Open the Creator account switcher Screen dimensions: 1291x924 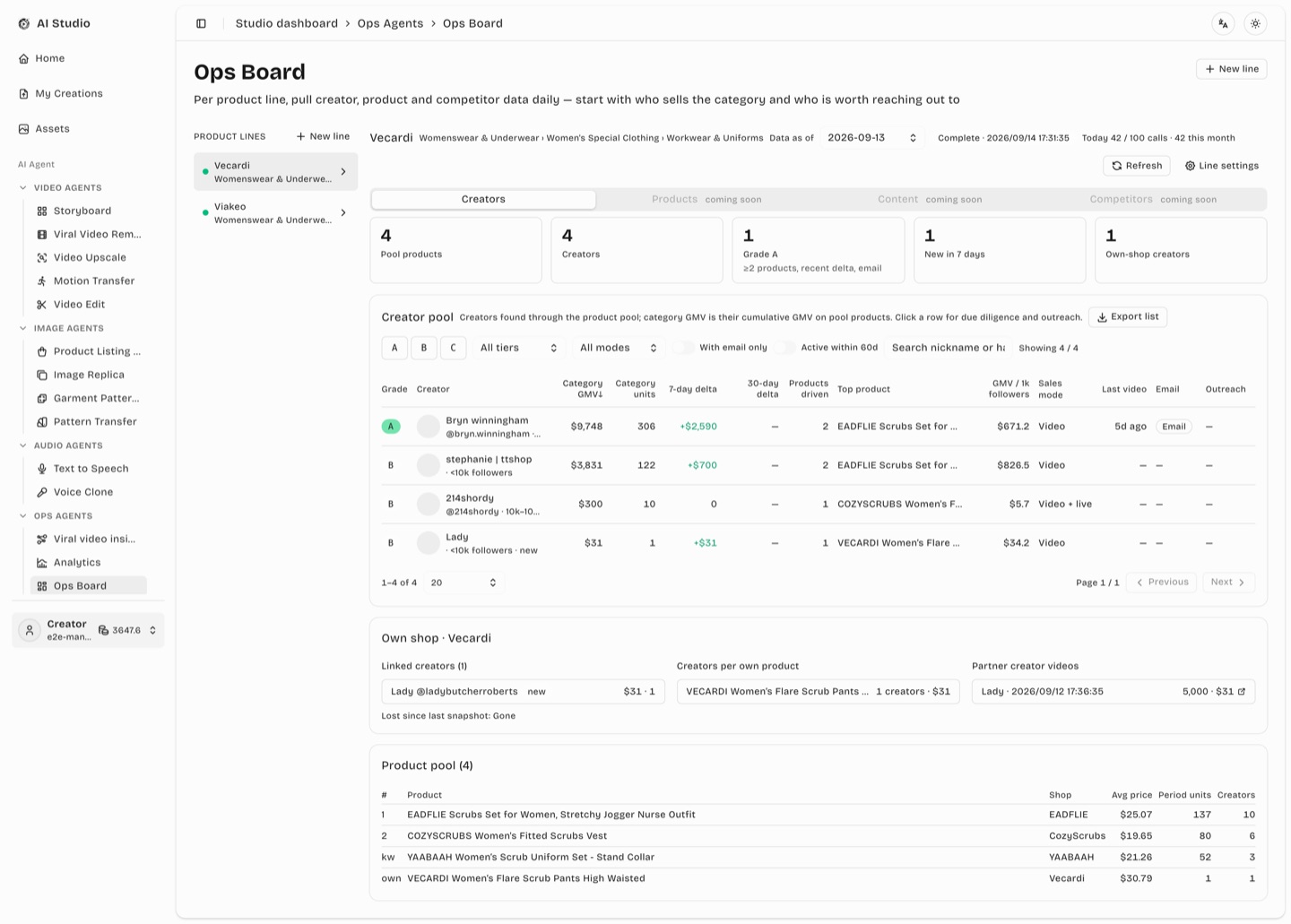[88, 630]
